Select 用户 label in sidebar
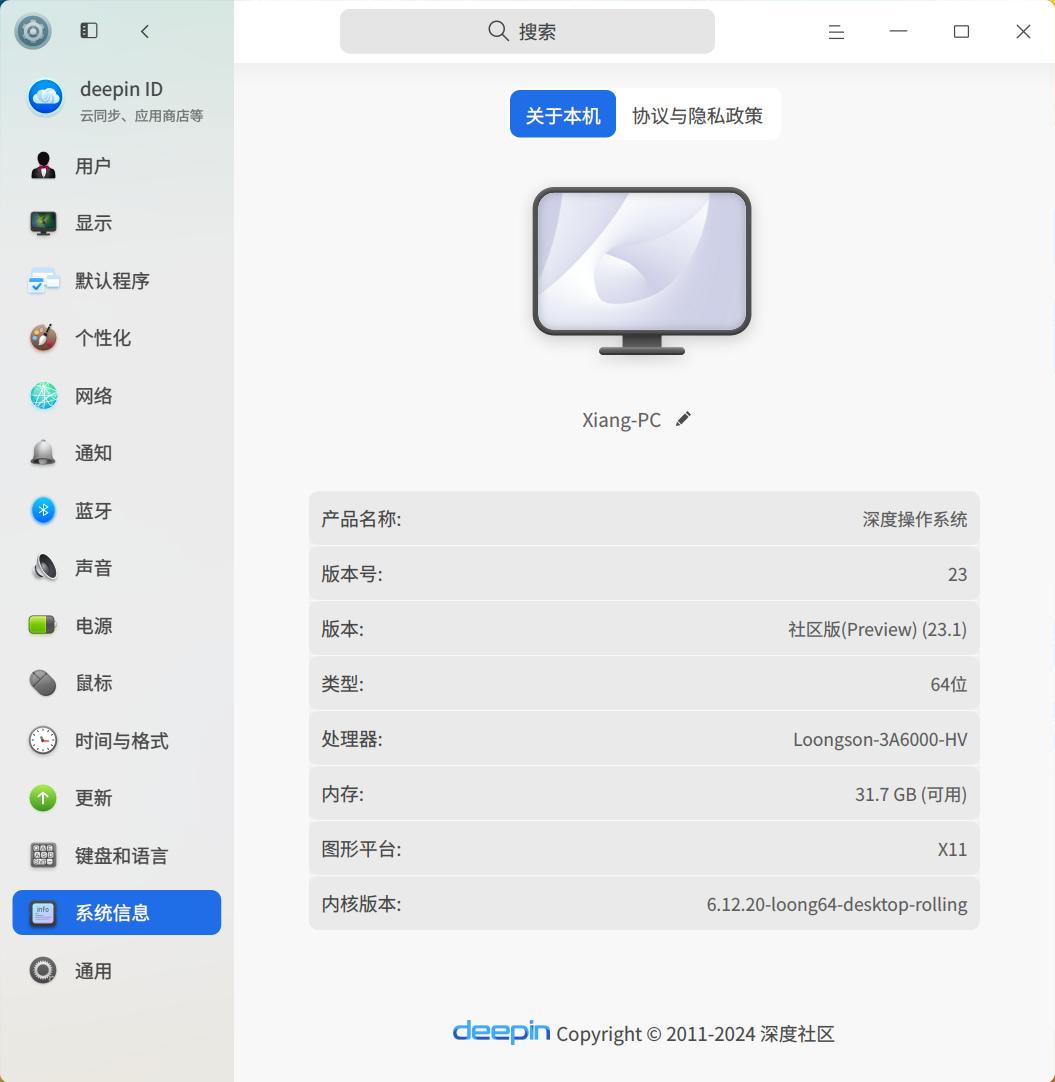1055x1082 pixels. pos(93,166)
